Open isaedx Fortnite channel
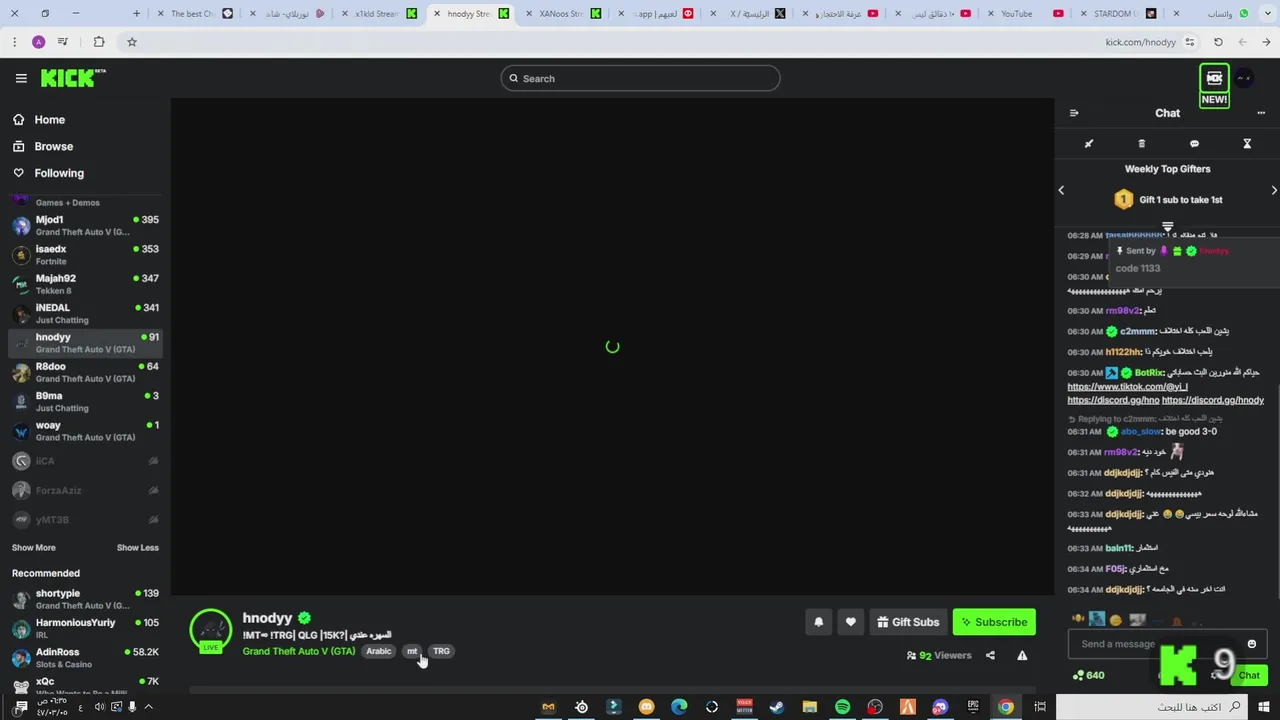 click(85, 255)
